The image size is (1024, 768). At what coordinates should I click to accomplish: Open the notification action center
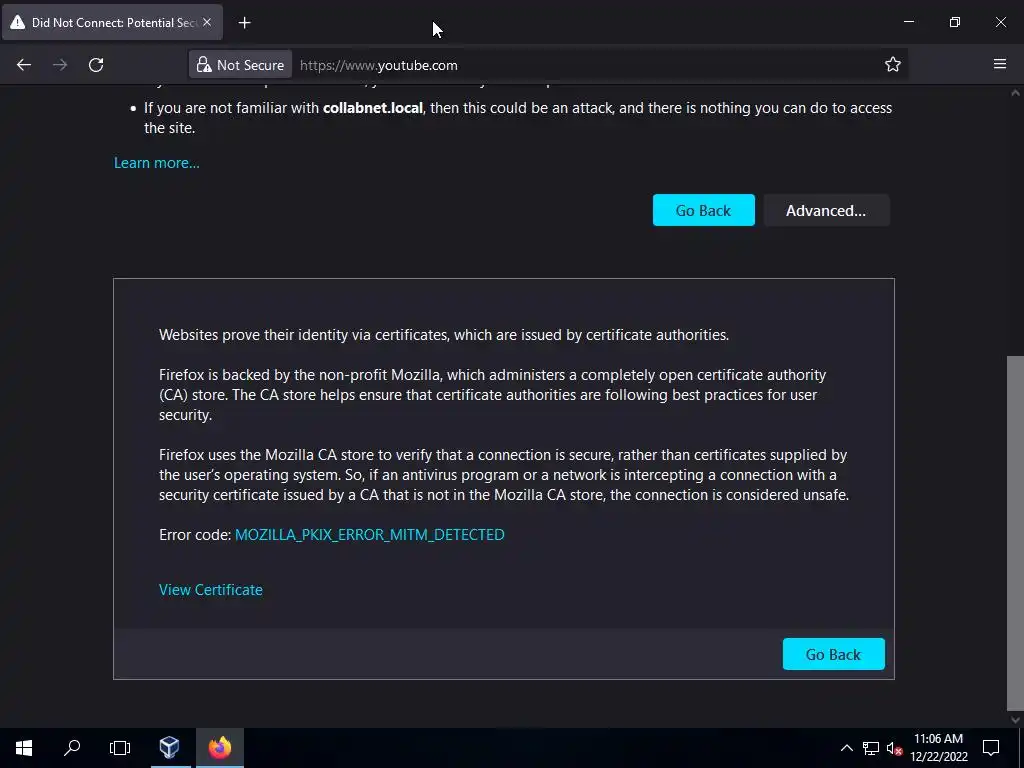coord(991,748)
